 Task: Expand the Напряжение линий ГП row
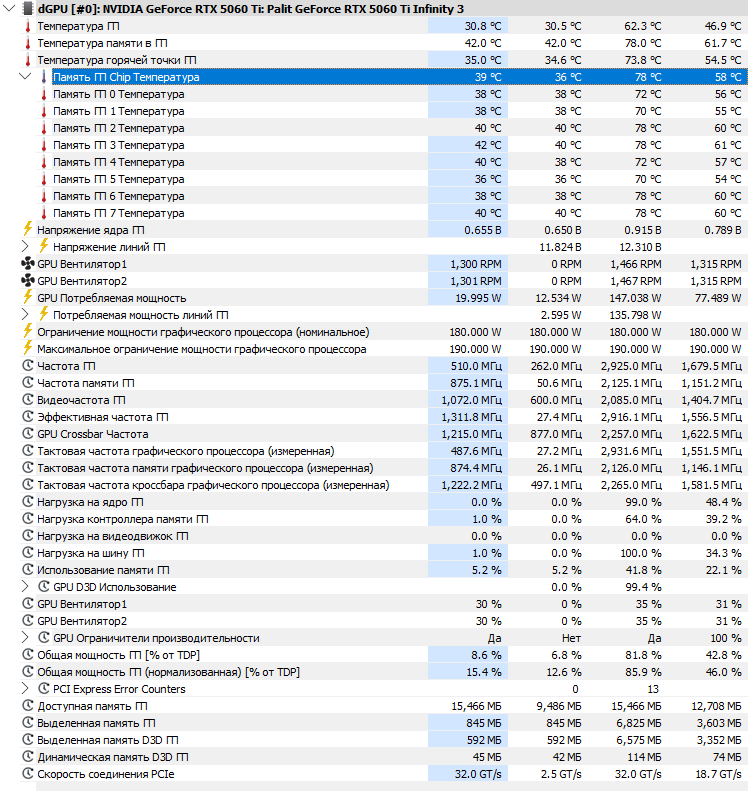coord(25,247)
